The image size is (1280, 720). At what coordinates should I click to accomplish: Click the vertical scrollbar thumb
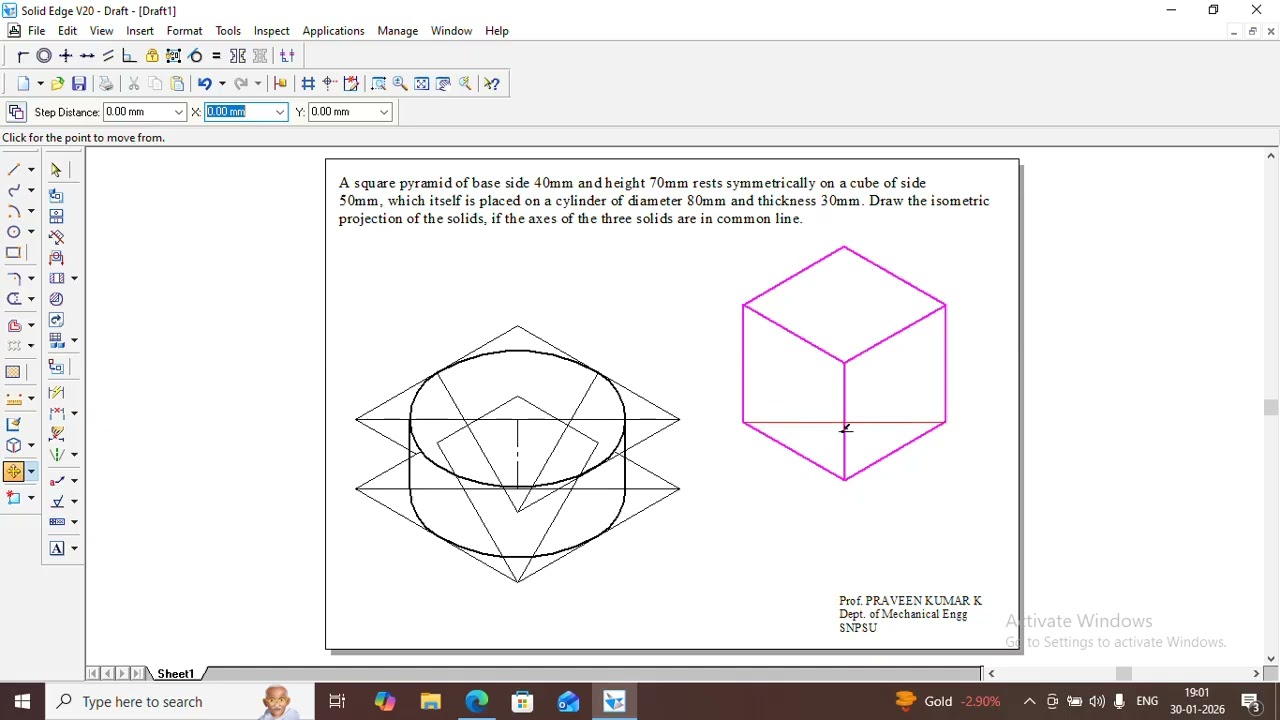(1271, 407)
